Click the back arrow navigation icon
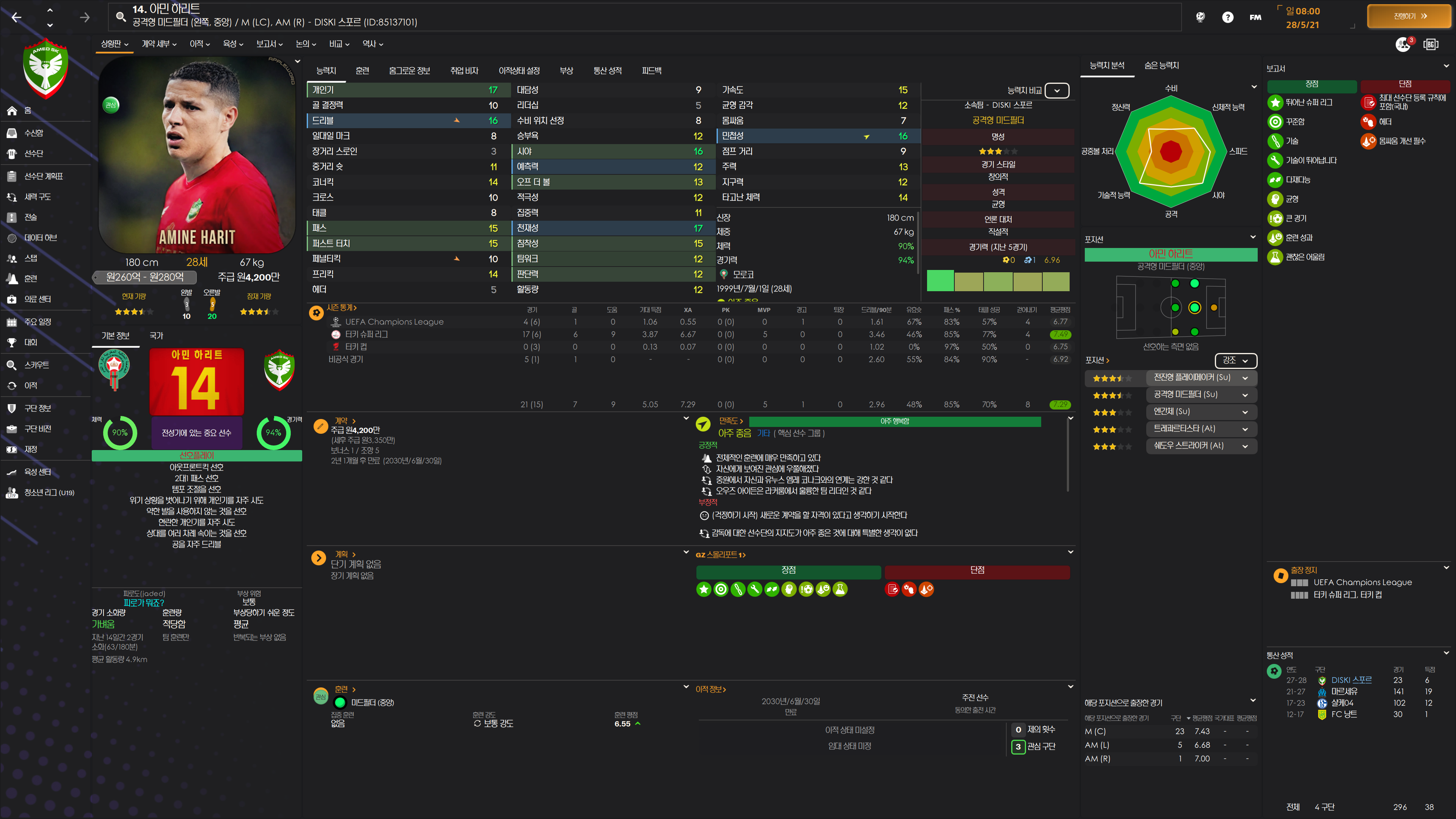This screenshot has height=819, width=1456. click(16, 17)
